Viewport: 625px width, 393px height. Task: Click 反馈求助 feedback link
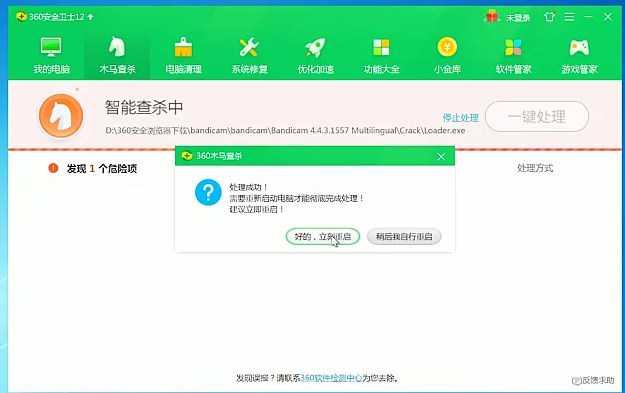pos(593,381)
